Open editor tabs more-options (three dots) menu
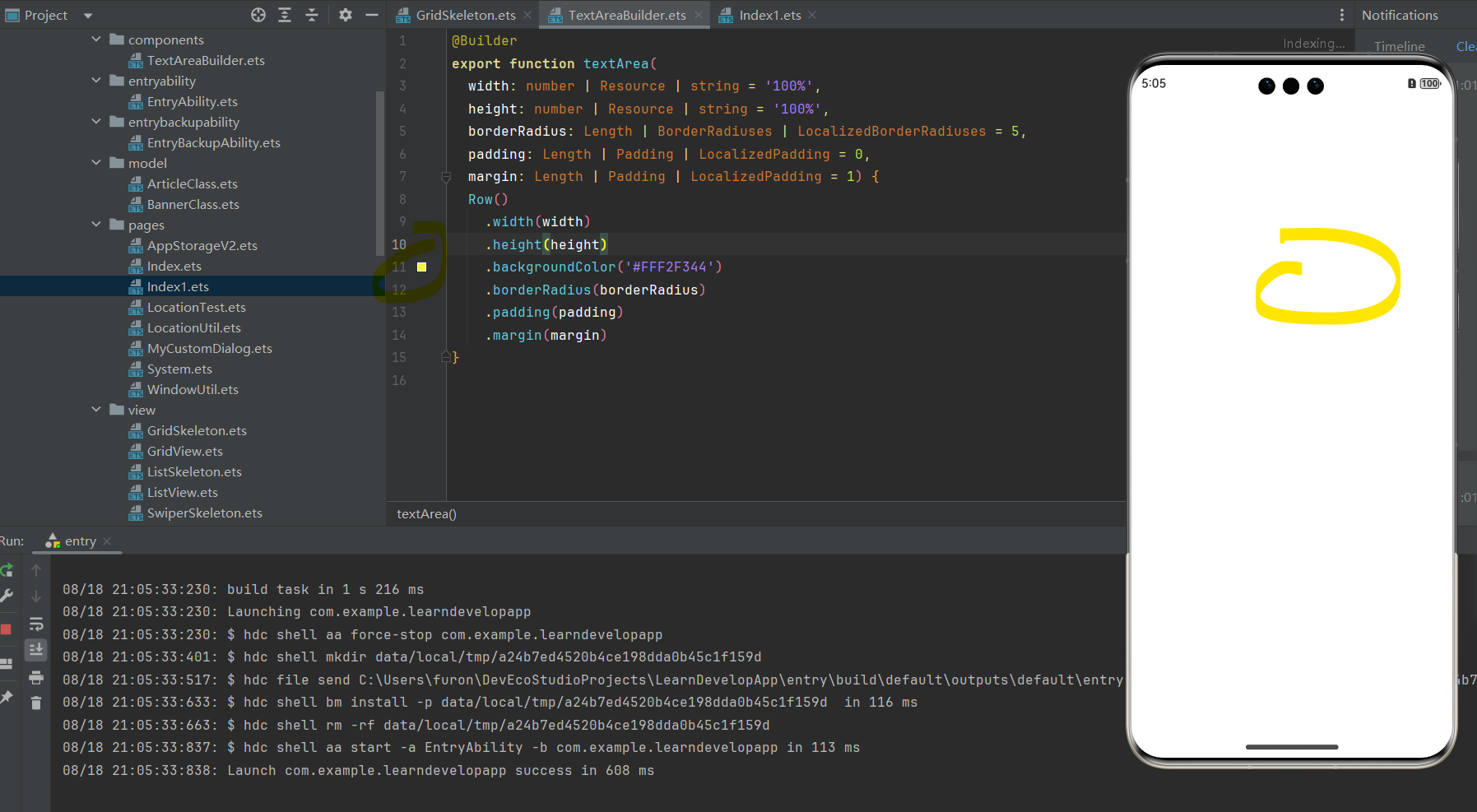The width and height of the screenshot is (1477, 812). pos(1342,15)
